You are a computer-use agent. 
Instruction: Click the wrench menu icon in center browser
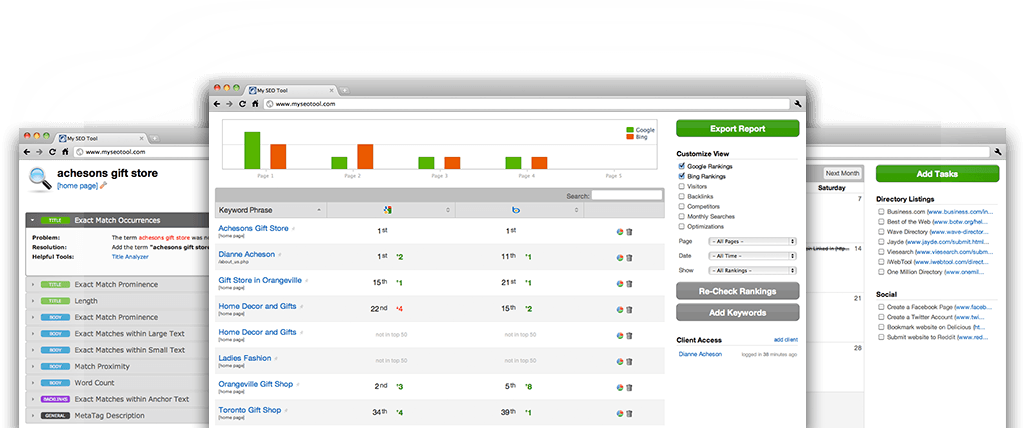pos(798,103)
